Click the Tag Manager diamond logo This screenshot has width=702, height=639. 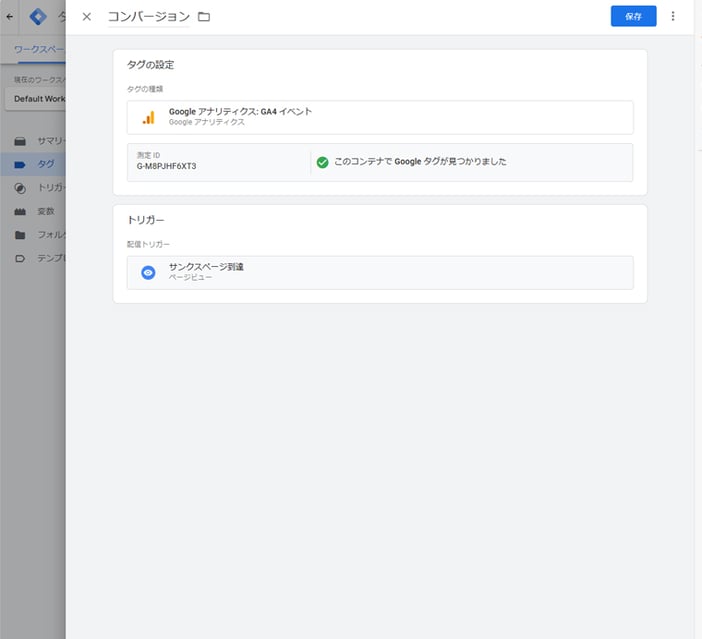(38, 17)
